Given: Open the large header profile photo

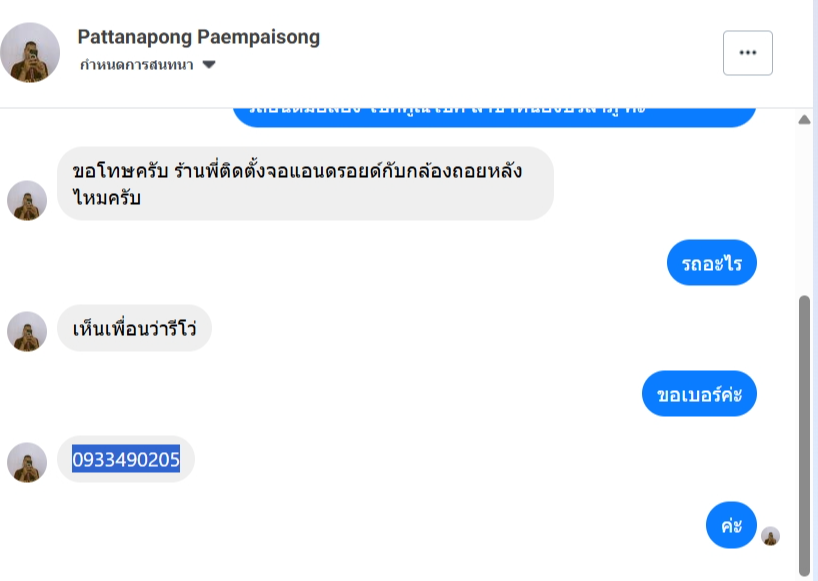Looking at the screenshot, I should pyautogui.click(x=30, y=53).
